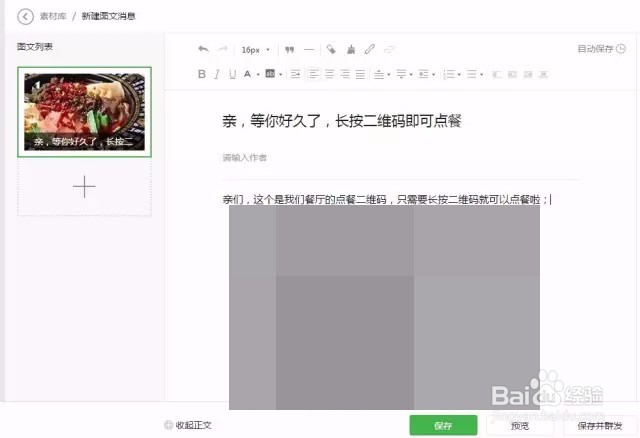
Task: Click the line spacing icon
Action: pyautogui.click(x=424, y=74)
